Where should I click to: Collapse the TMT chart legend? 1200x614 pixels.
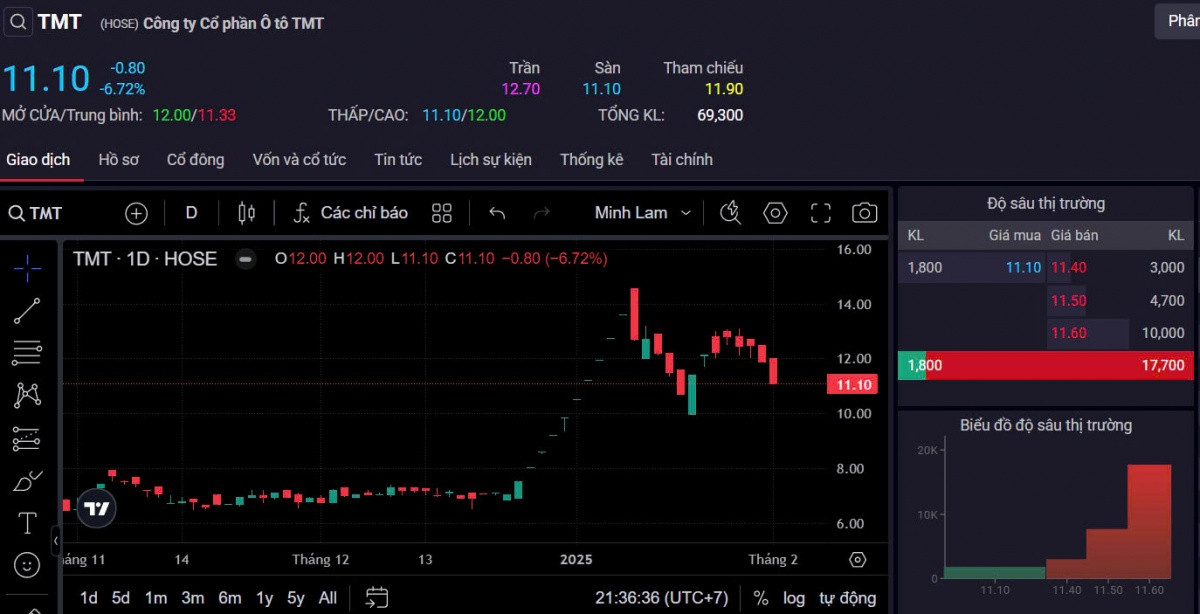pos(245,259)
